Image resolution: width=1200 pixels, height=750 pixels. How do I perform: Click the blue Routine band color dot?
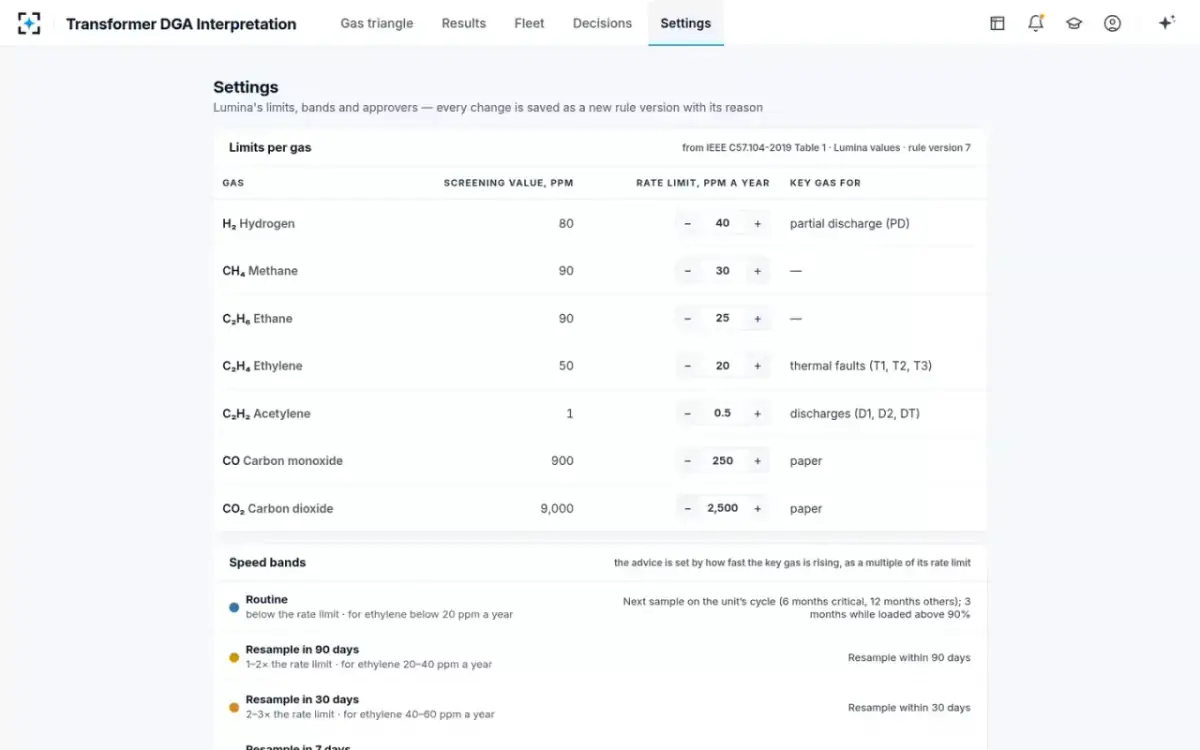234,607
